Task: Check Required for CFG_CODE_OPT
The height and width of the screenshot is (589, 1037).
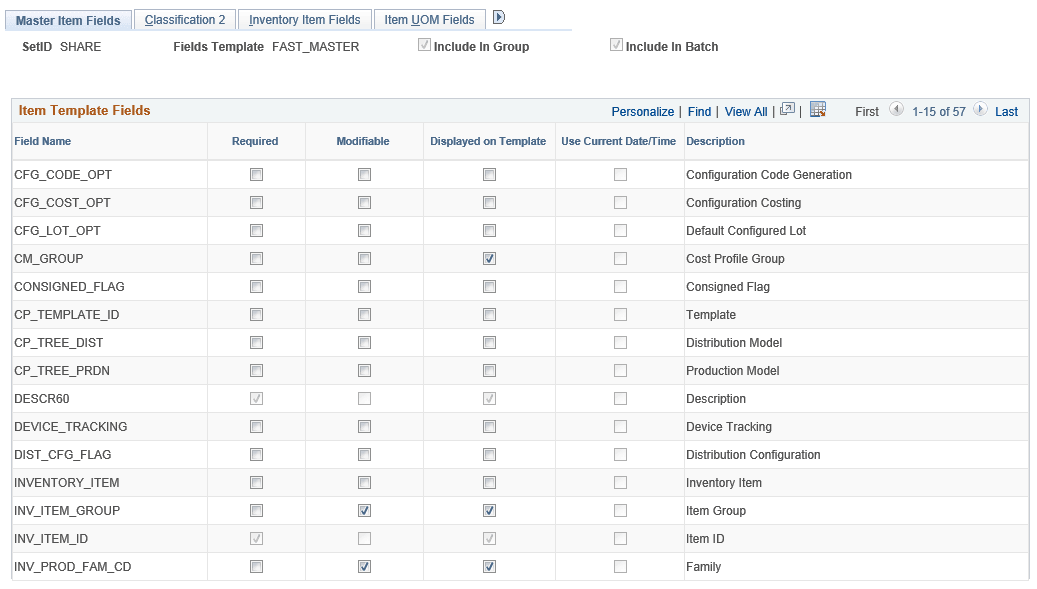Action: (x=256, y=174)
